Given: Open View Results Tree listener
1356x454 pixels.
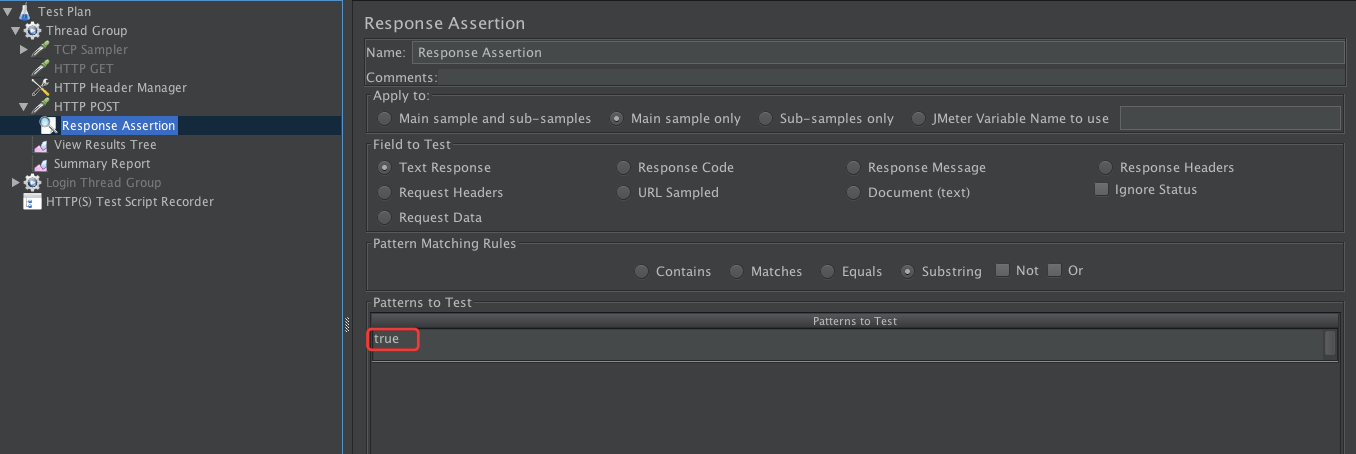Looking at the screenshot, I should pyautogui.click(x=105, y=145).
